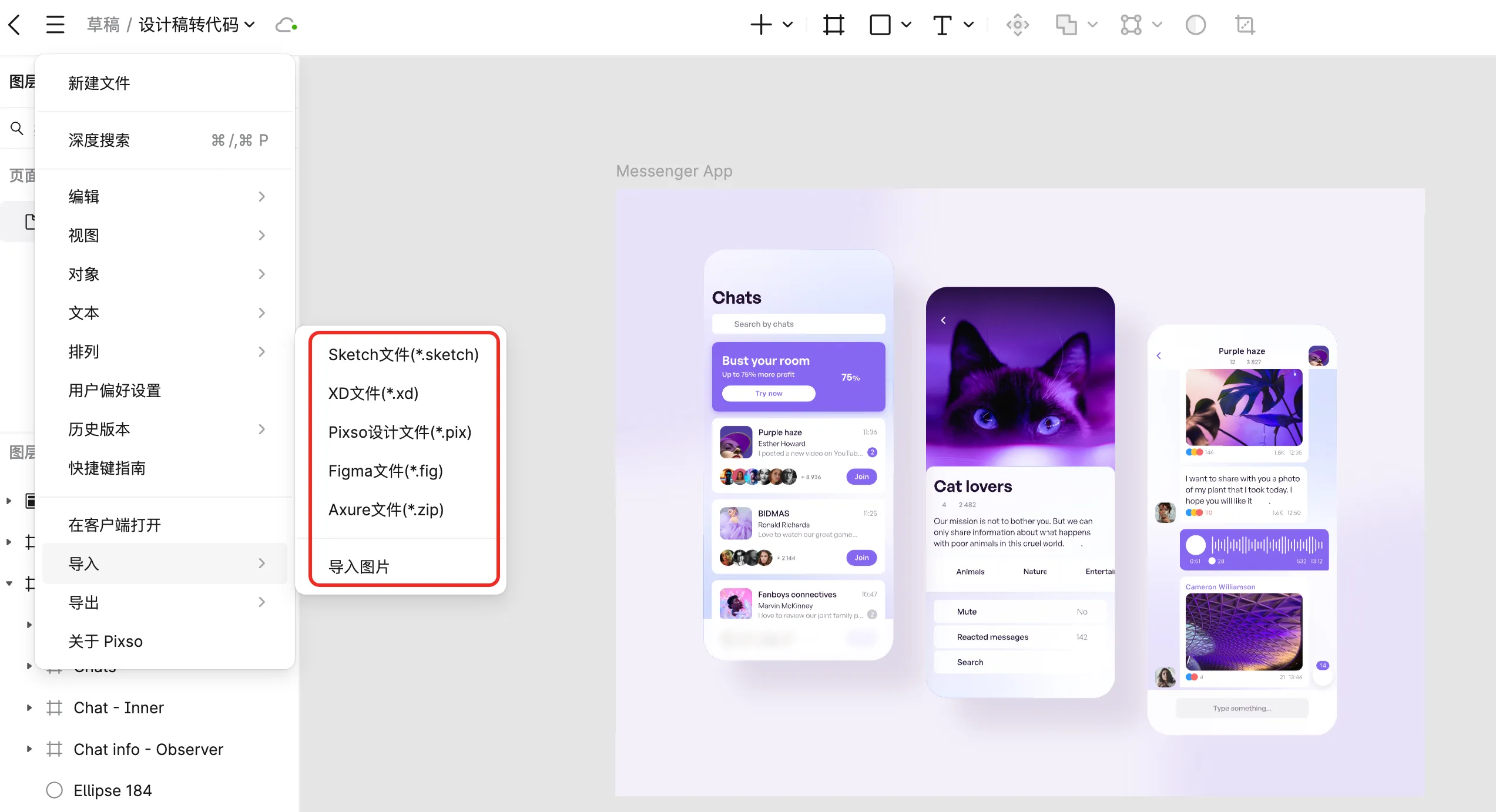Open the hamburger main menu icon
Viewport: 1496px width, 812px height.
coord(55,25)
